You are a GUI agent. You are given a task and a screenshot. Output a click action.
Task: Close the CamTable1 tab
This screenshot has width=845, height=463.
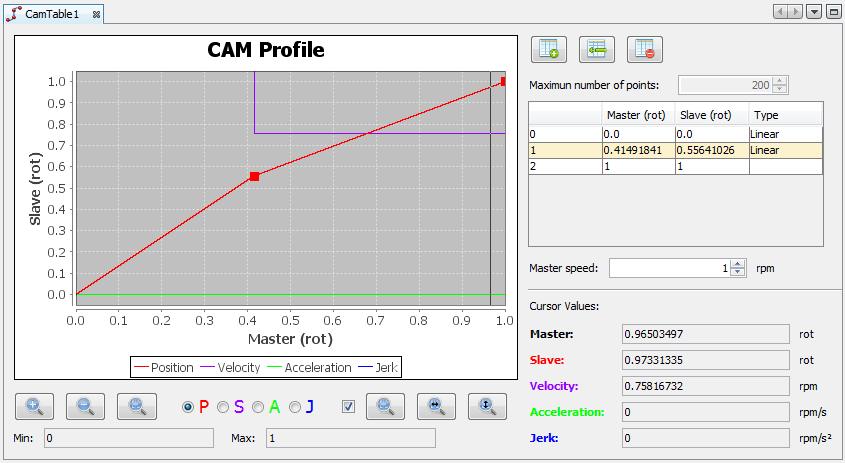click(x=96, y=15)
